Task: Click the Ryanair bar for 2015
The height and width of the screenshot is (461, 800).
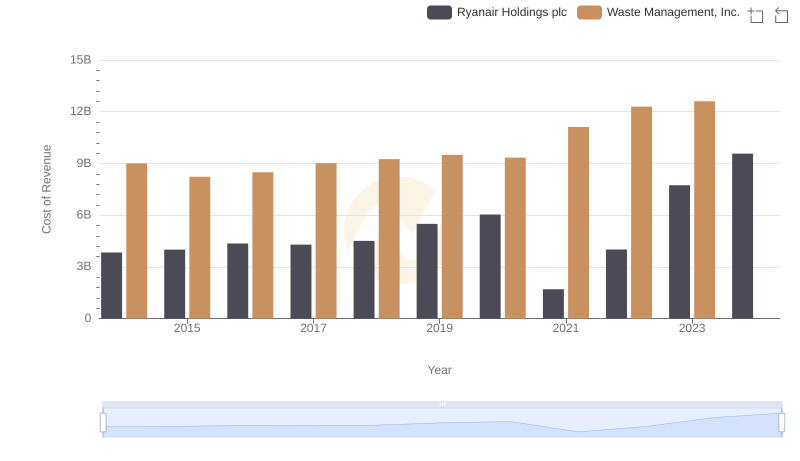Action: (174, 284)
